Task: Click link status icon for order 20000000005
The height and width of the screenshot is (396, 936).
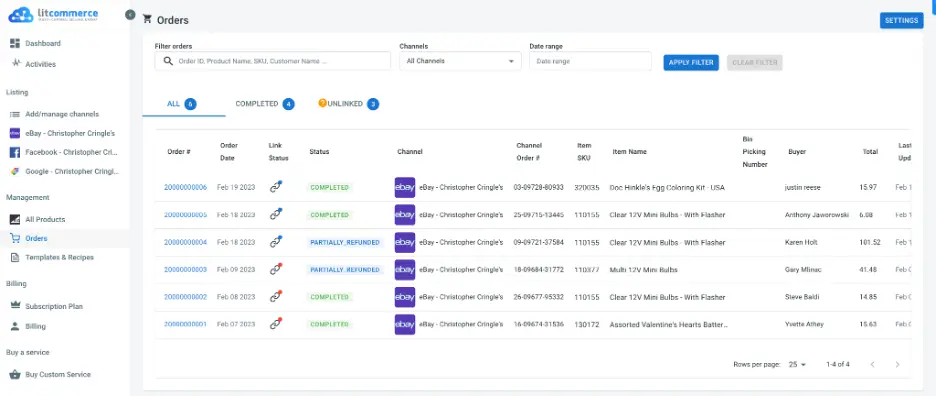Action: [x=275, y=214]
